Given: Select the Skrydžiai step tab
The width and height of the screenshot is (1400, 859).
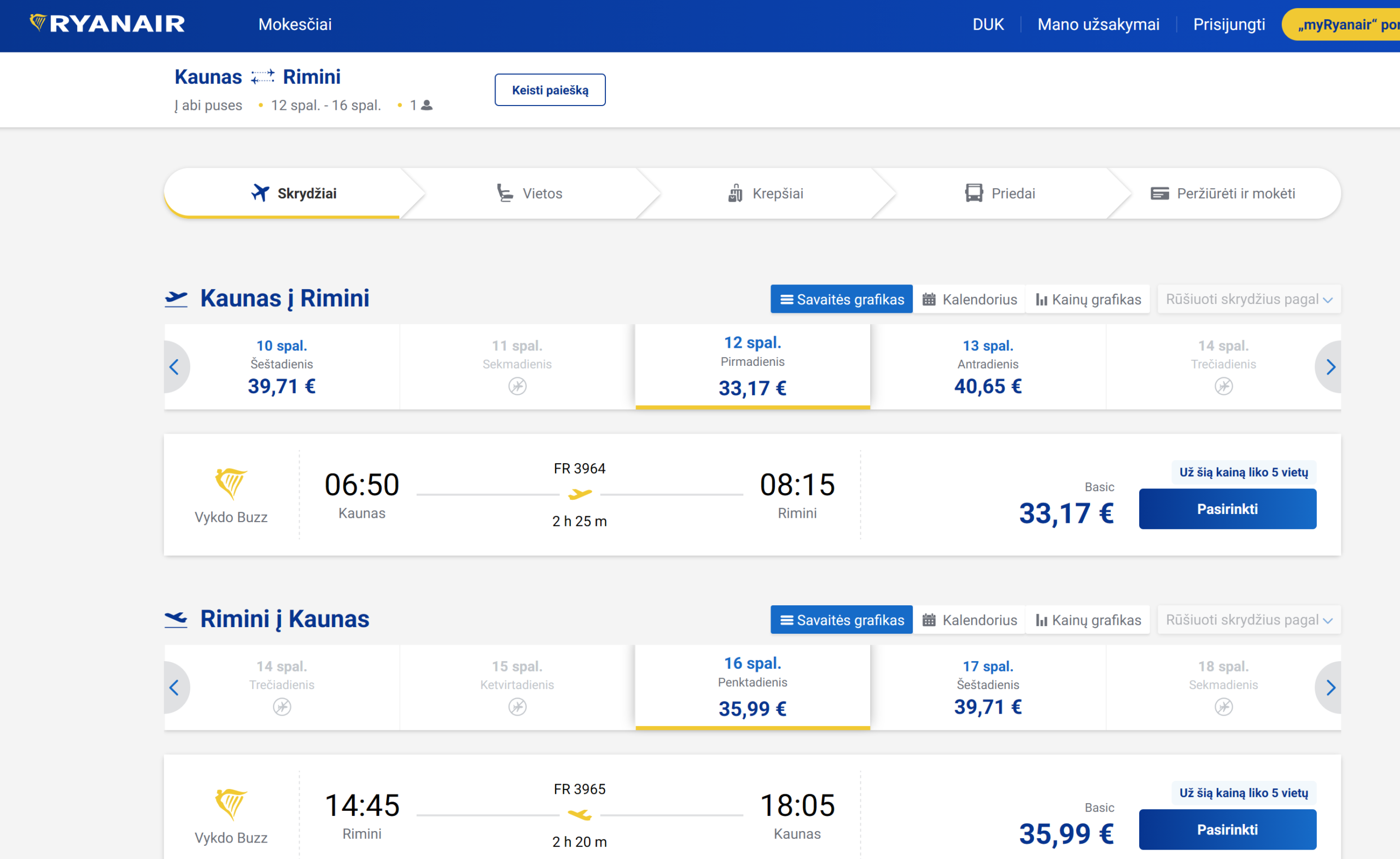Looking at the screenshot, I should (x=293, y=193).
